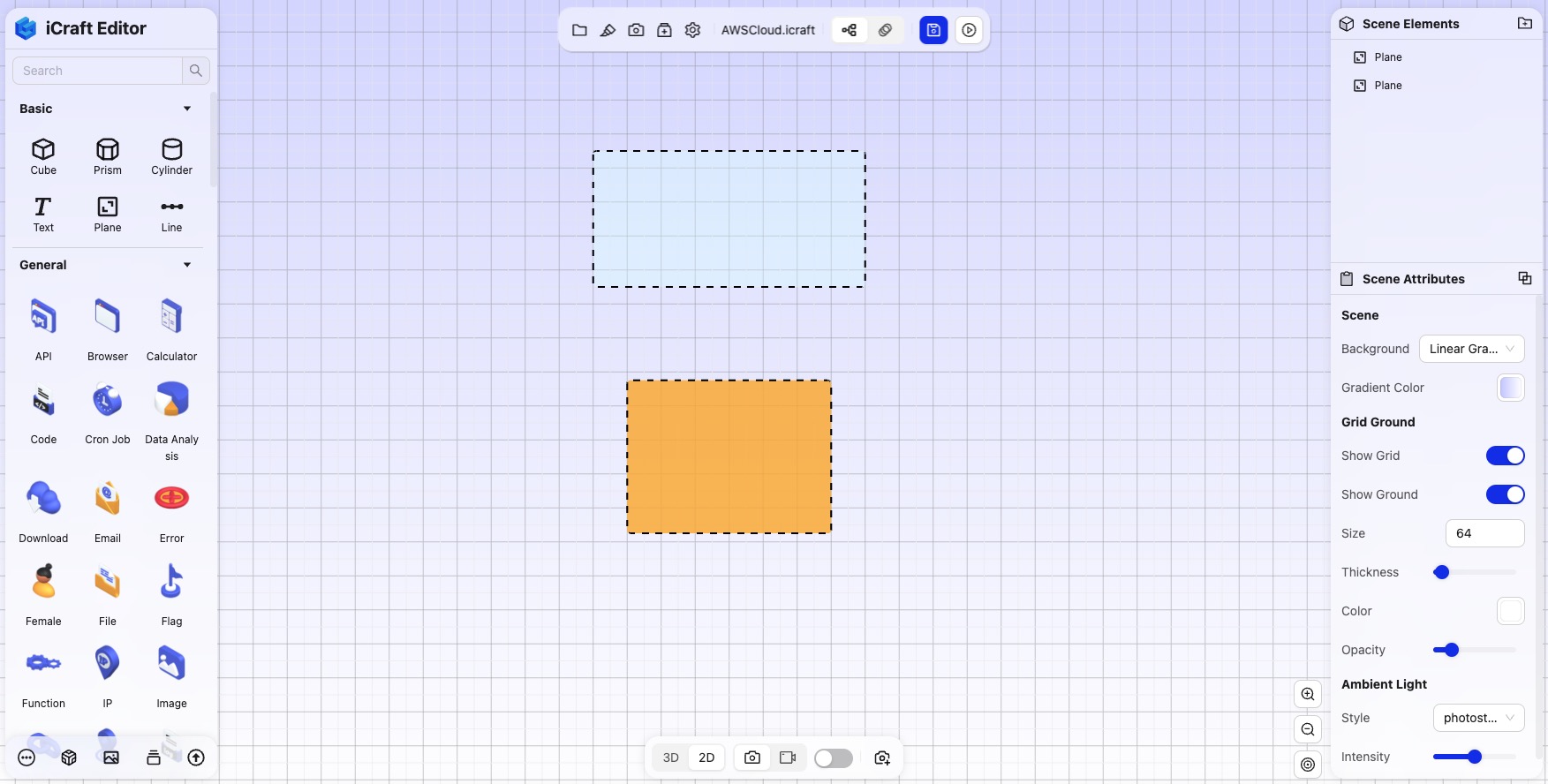
Task: Pick the Image component
Action: coord(171,677)
